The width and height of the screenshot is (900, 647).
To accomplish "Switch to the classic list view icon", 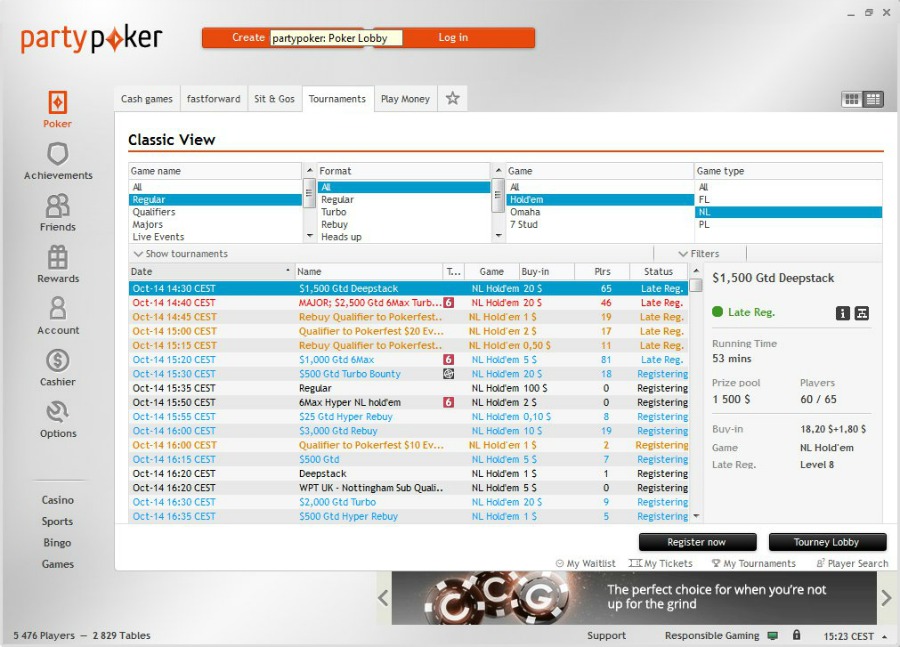I will [873, 99].
